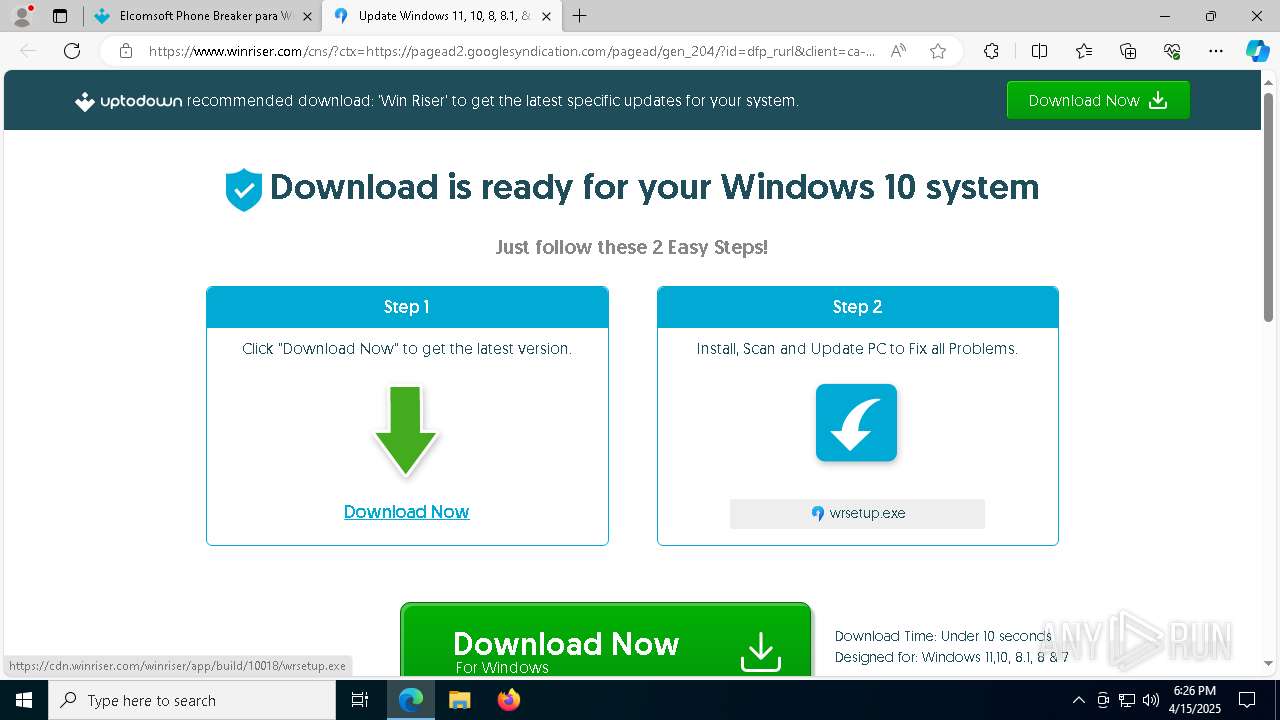Switch to Elcomsoft Phone Breaker tab

click(x=203, y=16)
